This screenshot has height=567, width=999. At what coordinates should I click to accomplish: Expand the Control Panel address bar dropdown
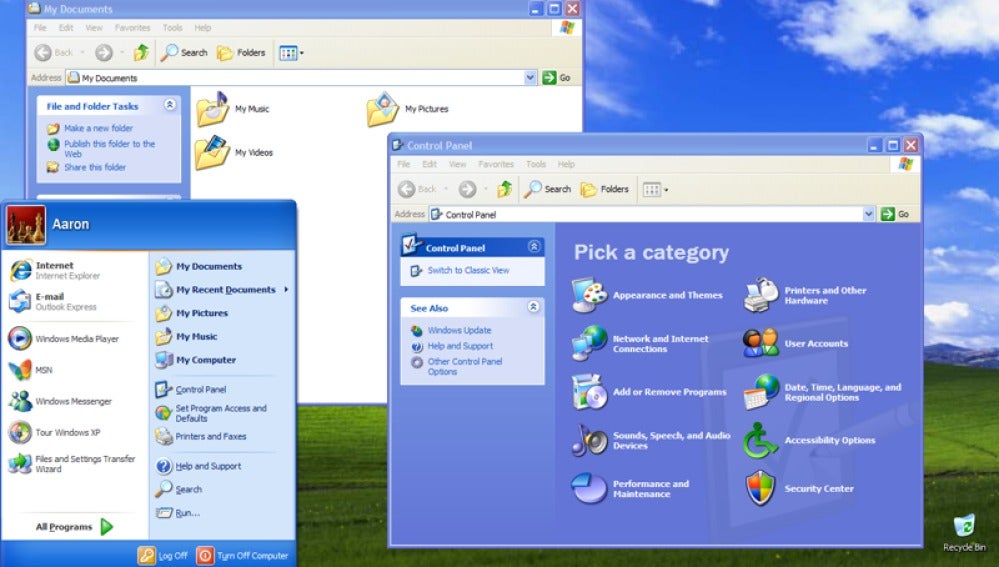tap(868, 214)
